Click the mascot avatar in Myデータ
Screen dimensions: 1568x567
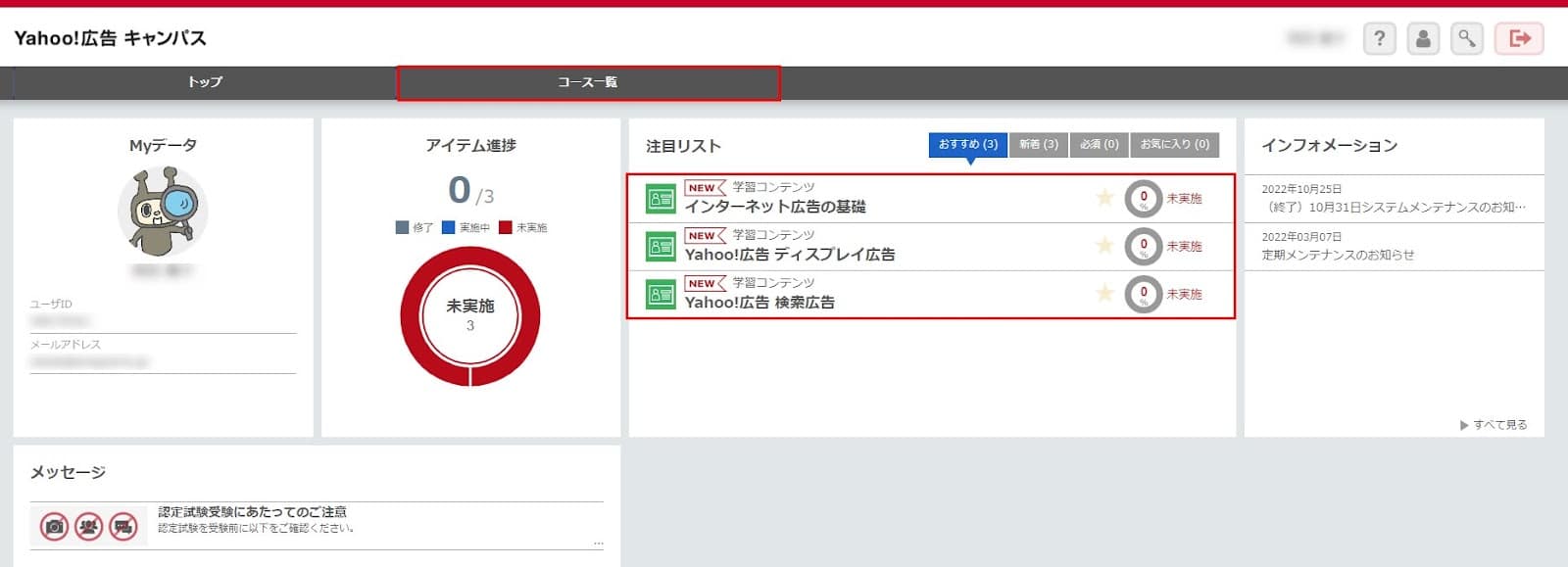coord(163,211)
